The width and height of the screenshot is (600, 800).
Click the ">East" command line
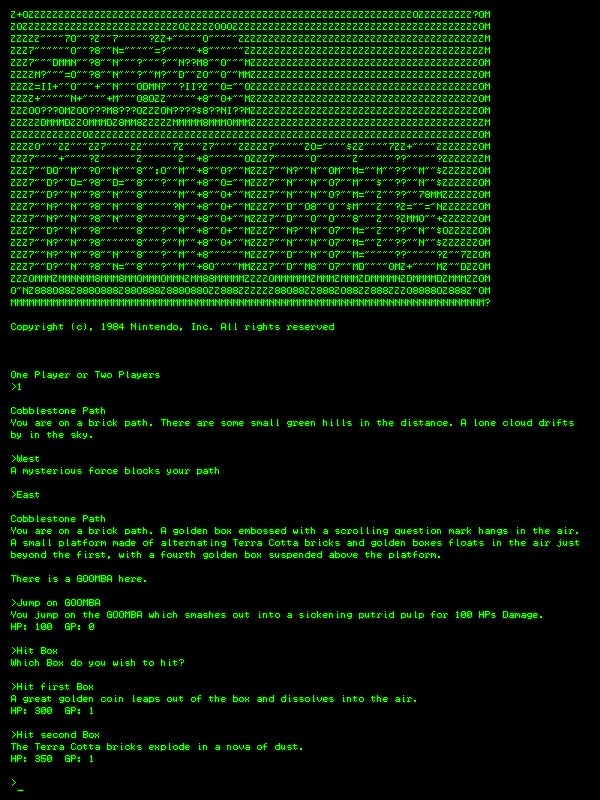coord(25,495)
